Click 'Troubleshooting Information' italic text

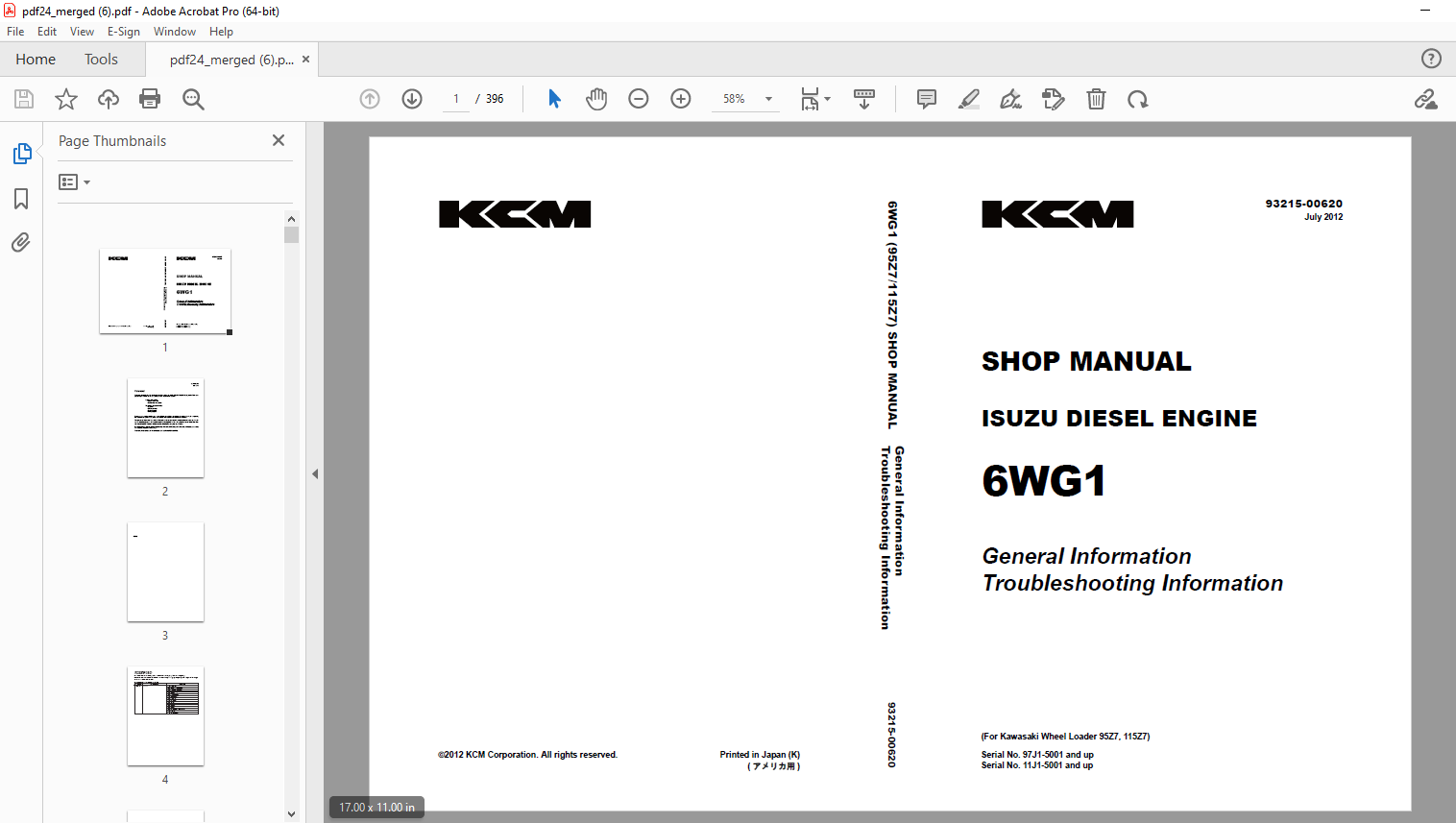pos(1132,583)
